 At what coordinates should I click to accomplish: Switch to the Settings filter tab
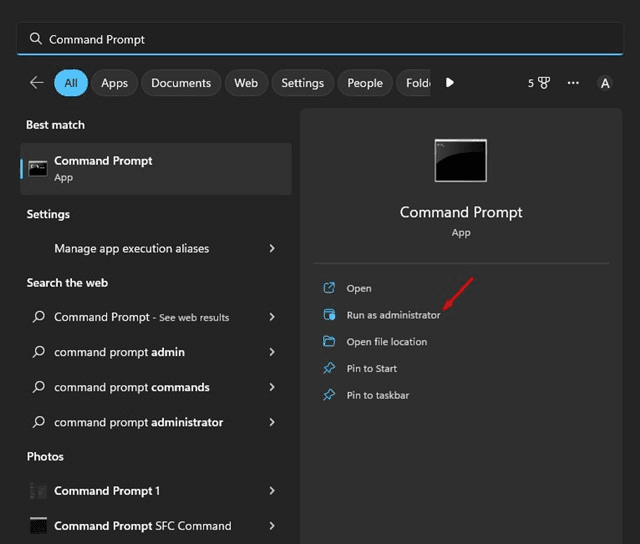pyautogui.click(x=302, y=83)
